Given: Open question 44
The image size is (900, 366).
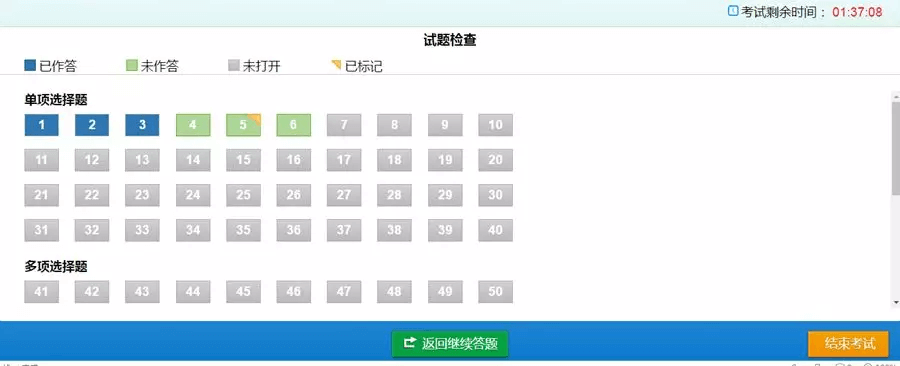Looking at the screenshot, I should (193, 291).
